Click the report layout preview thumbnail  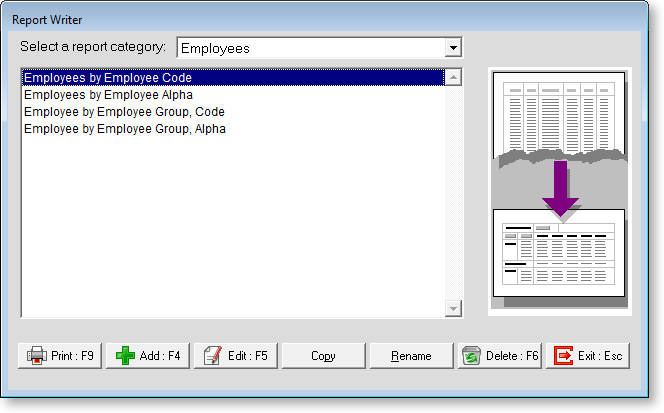pyautogui.click(x=560, y=190)
